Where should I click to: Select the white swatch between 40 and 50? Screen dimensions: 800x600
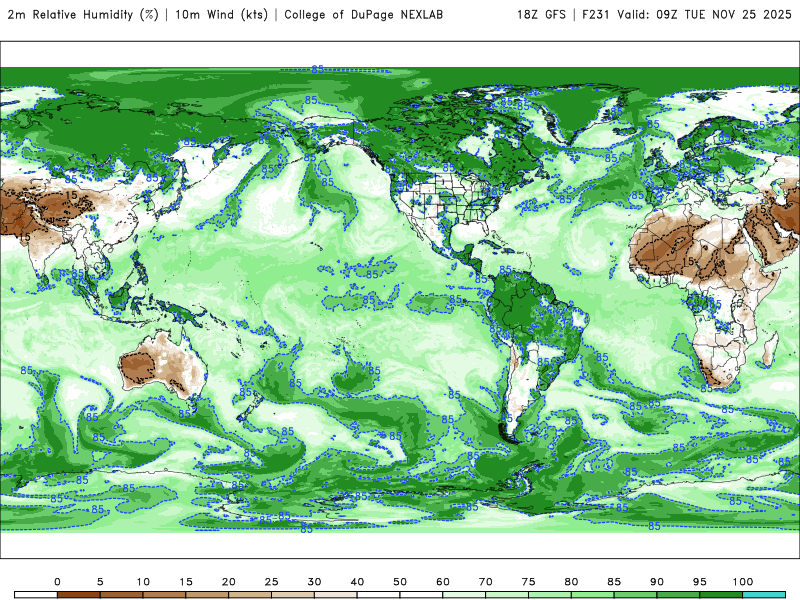pos(379,595)
